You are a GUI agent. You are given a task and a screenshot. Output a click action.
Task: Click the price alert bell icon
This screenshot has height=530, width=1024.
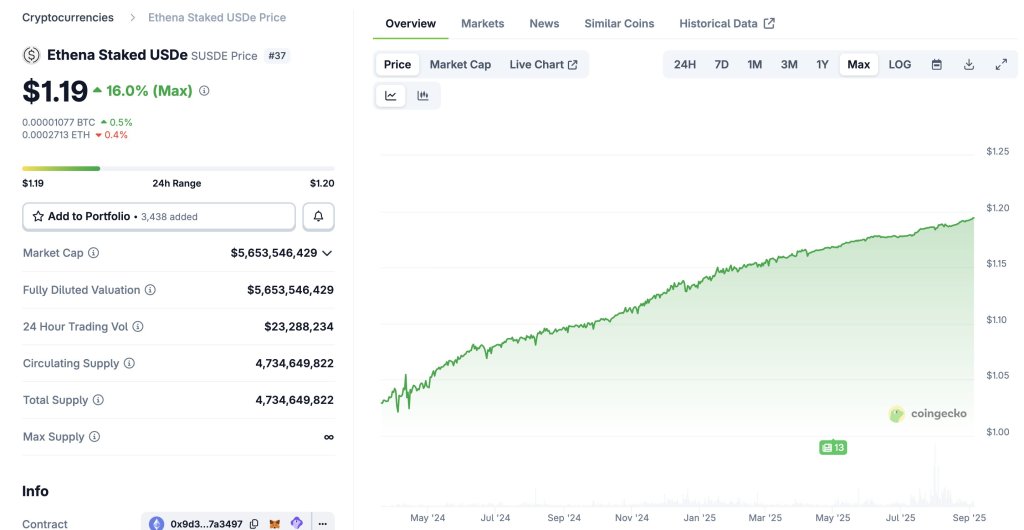coord(318,216)
